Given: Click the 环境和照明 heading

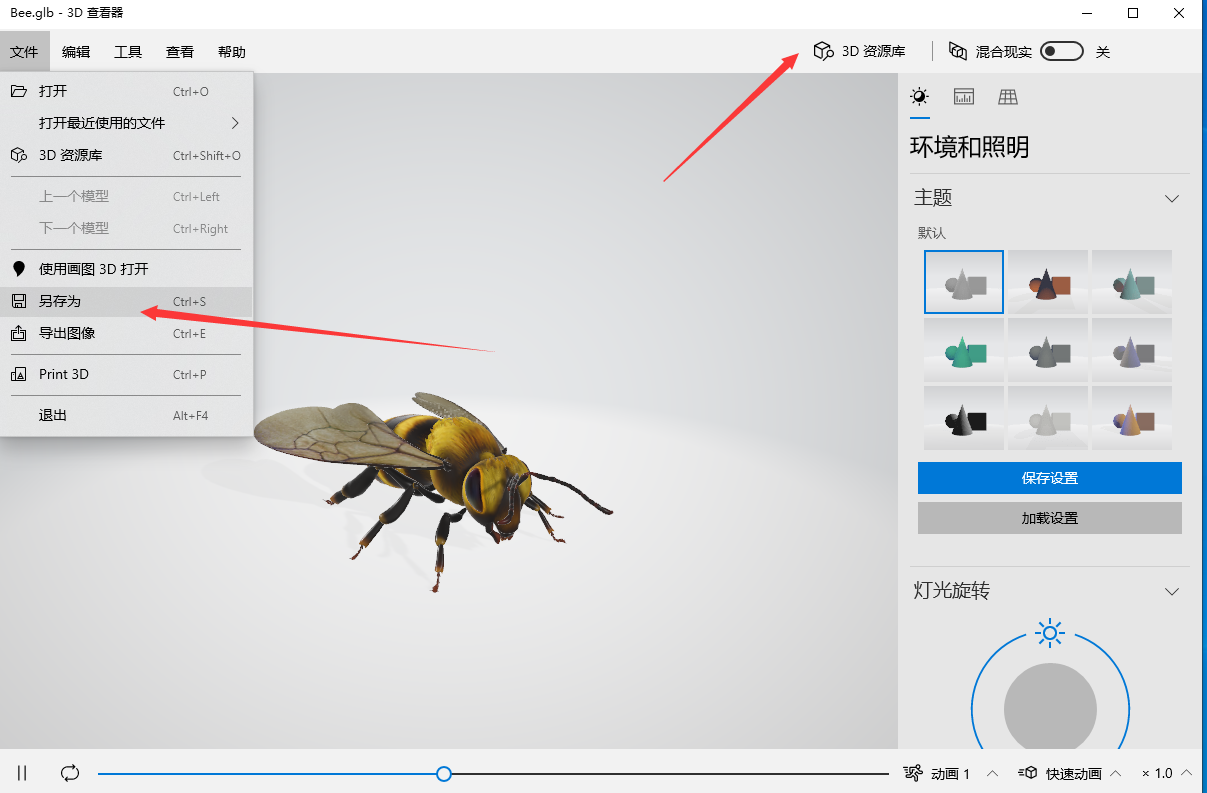Looking at the screenshot, I should (x=969, y=147).
